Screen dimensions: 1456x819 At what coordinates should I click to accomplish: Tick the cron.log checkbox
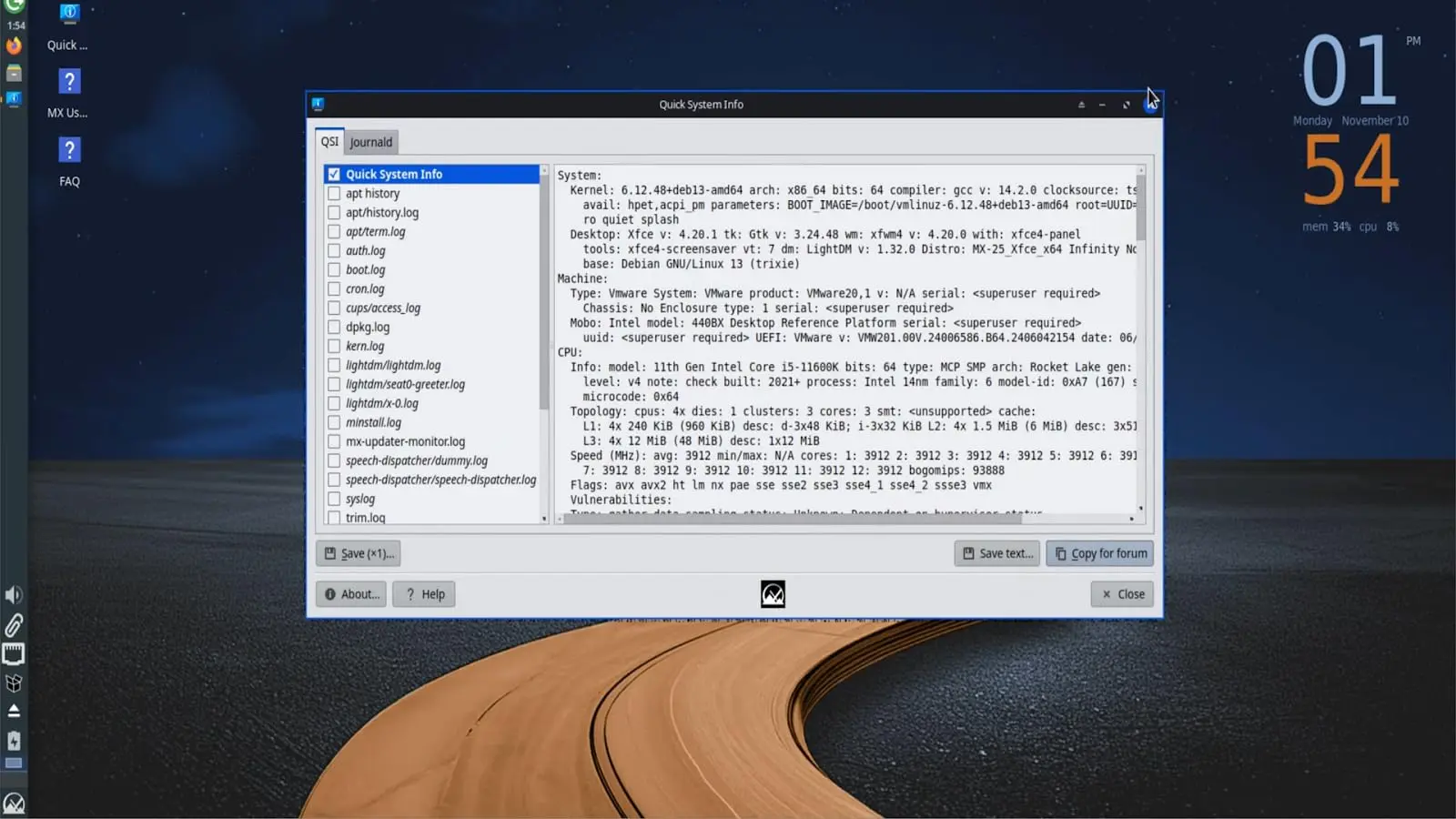point(334,288)
